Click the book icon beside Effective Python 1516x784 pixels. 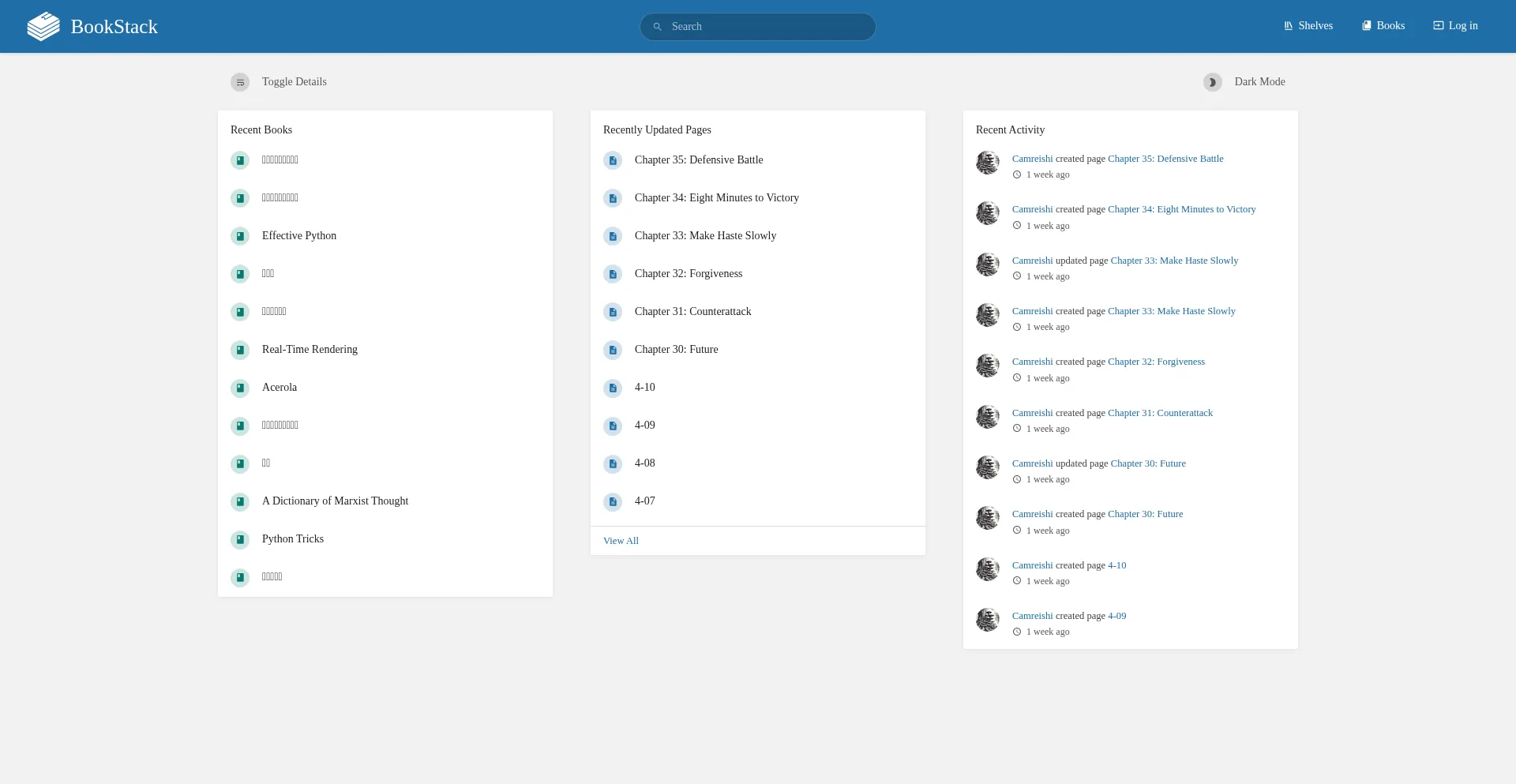tap(240, 236)
